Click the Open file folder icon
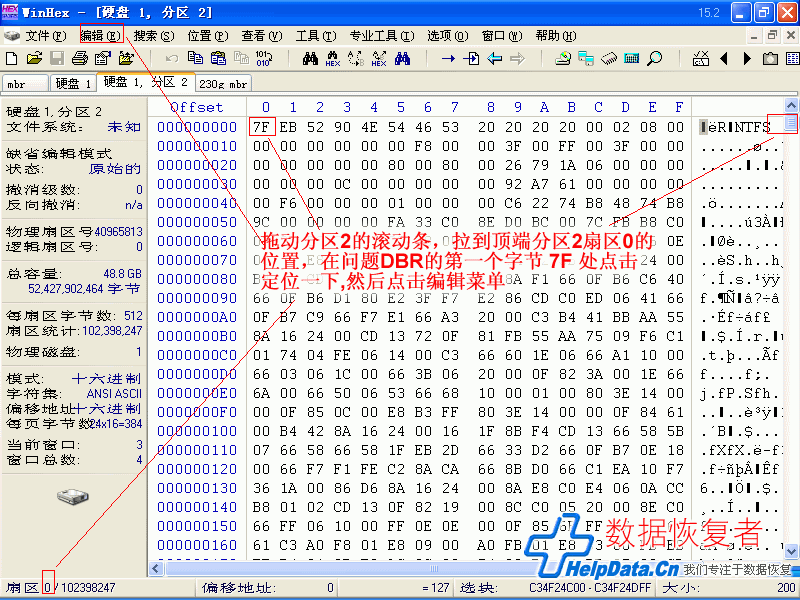The image size is (800, 600). click(34, 59)
